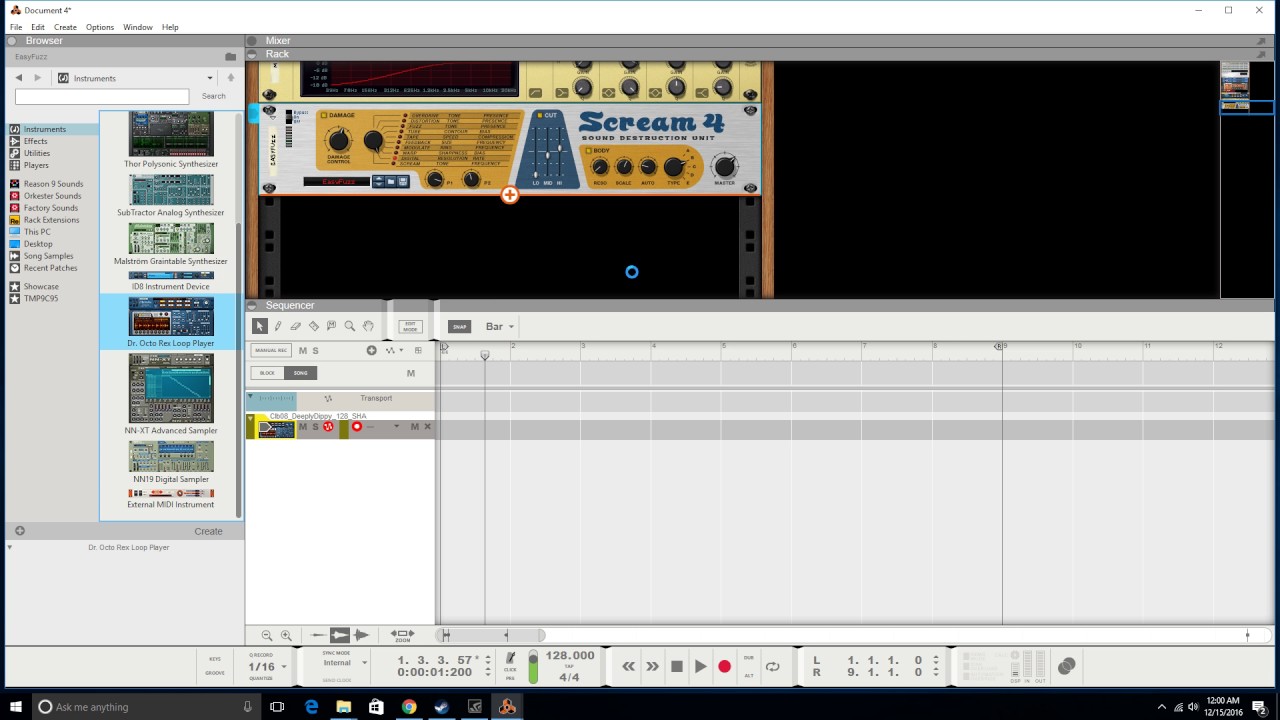Click the add track plus icon

pyautogui.click(x=371, y=350)
